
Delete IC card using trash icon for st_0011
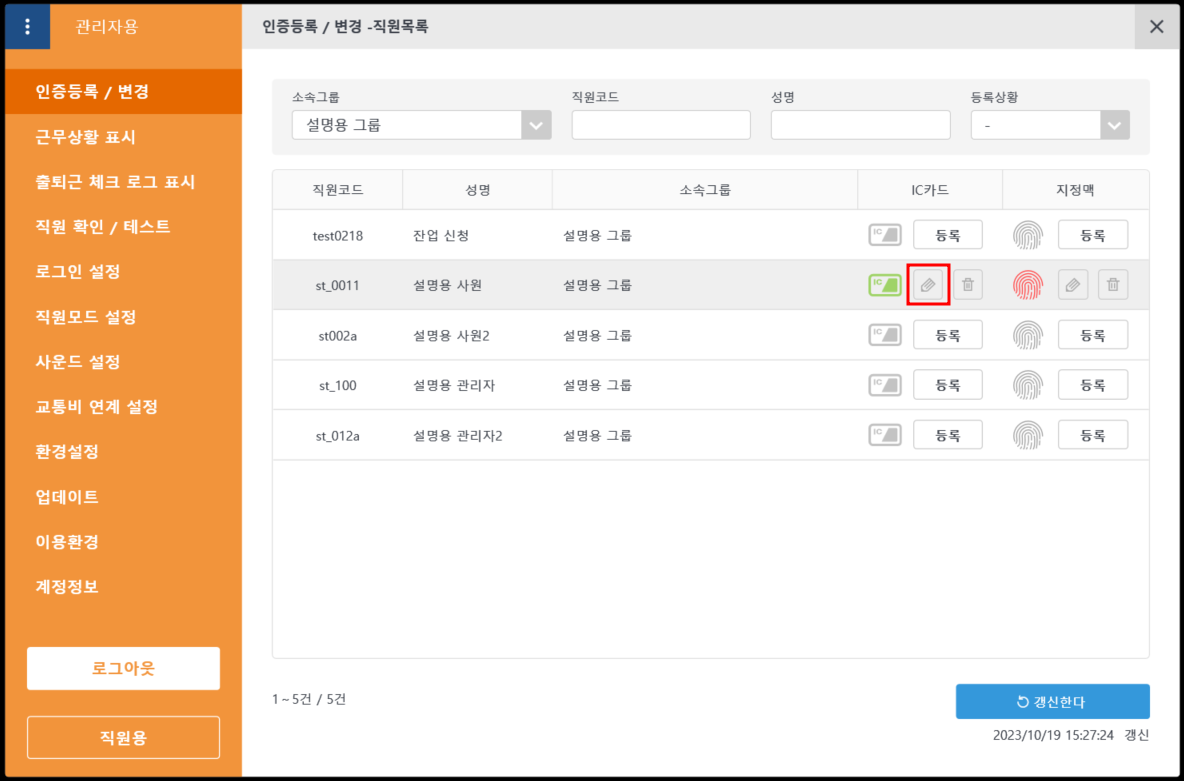coord(967,285)
